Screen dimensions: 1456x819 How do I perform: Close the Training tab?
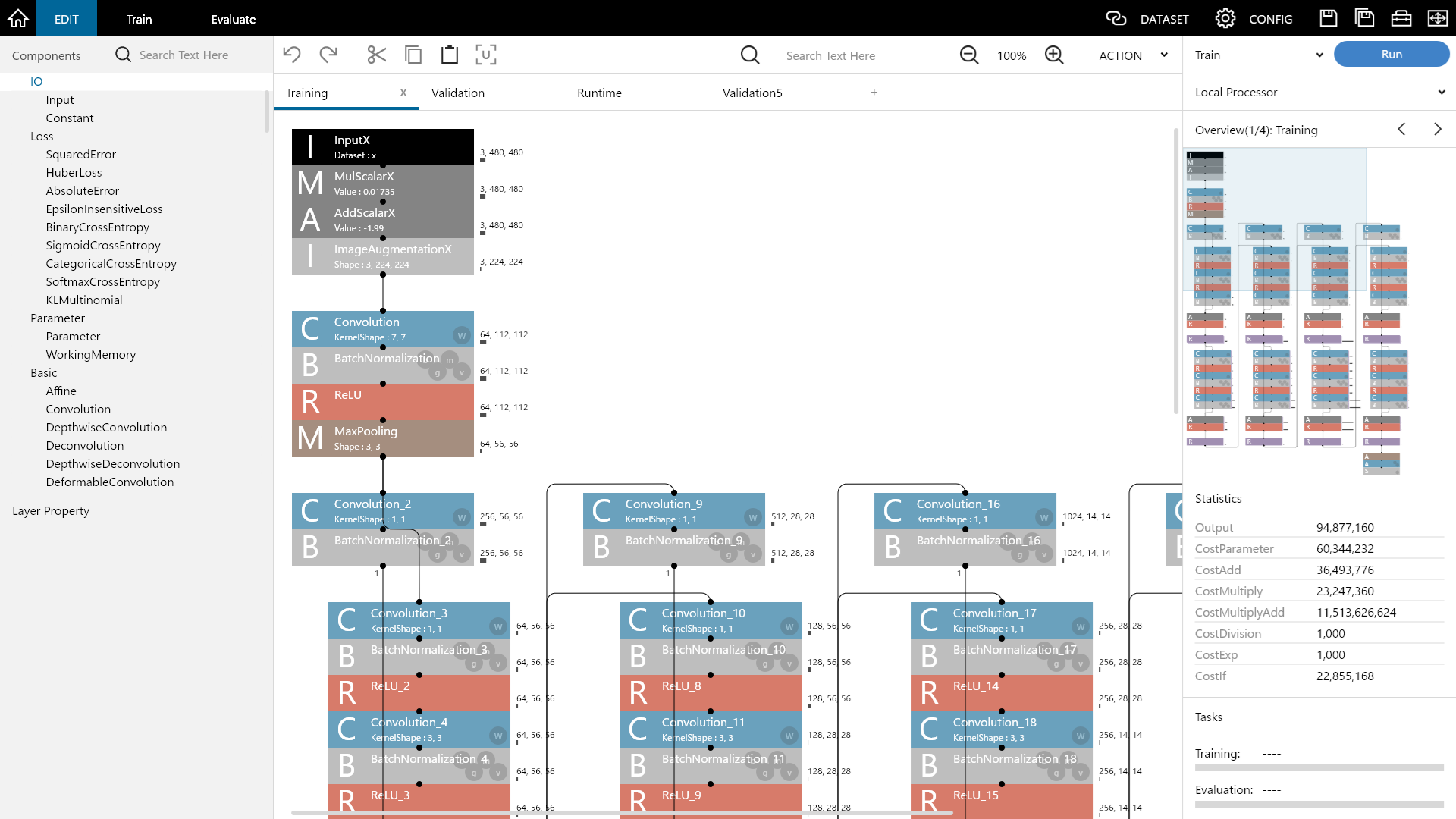pyautogui.click(x=403, y=92)
